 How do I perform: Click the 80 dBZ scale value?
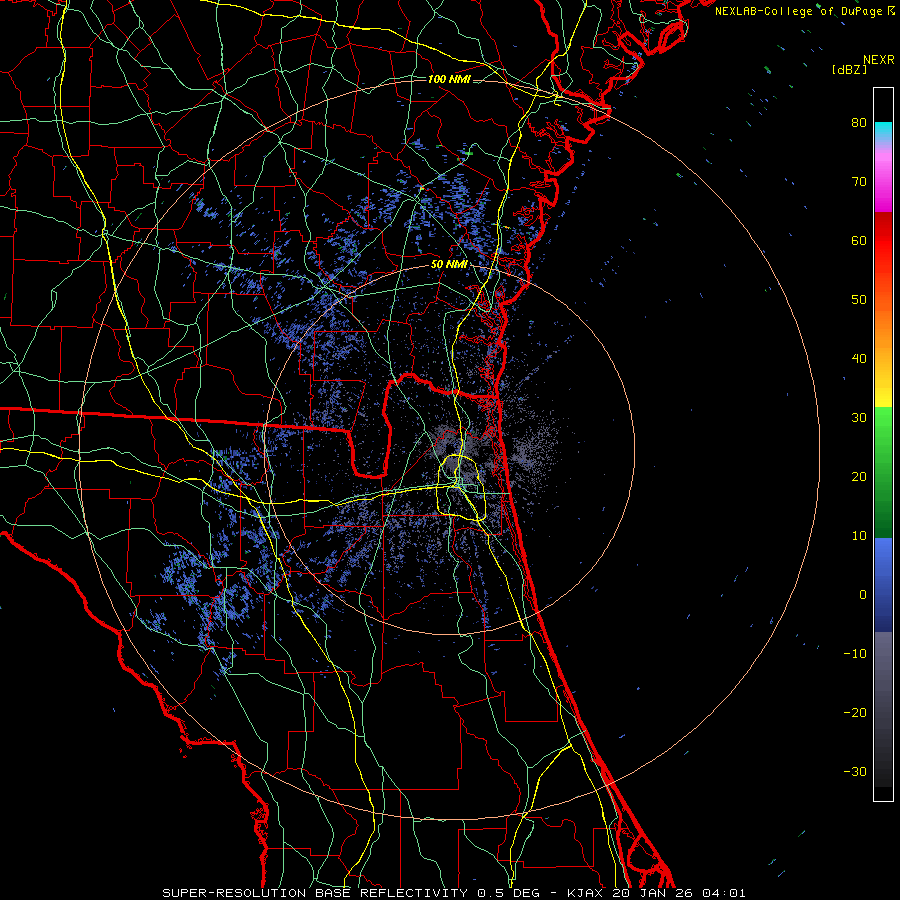click(859, 122)
